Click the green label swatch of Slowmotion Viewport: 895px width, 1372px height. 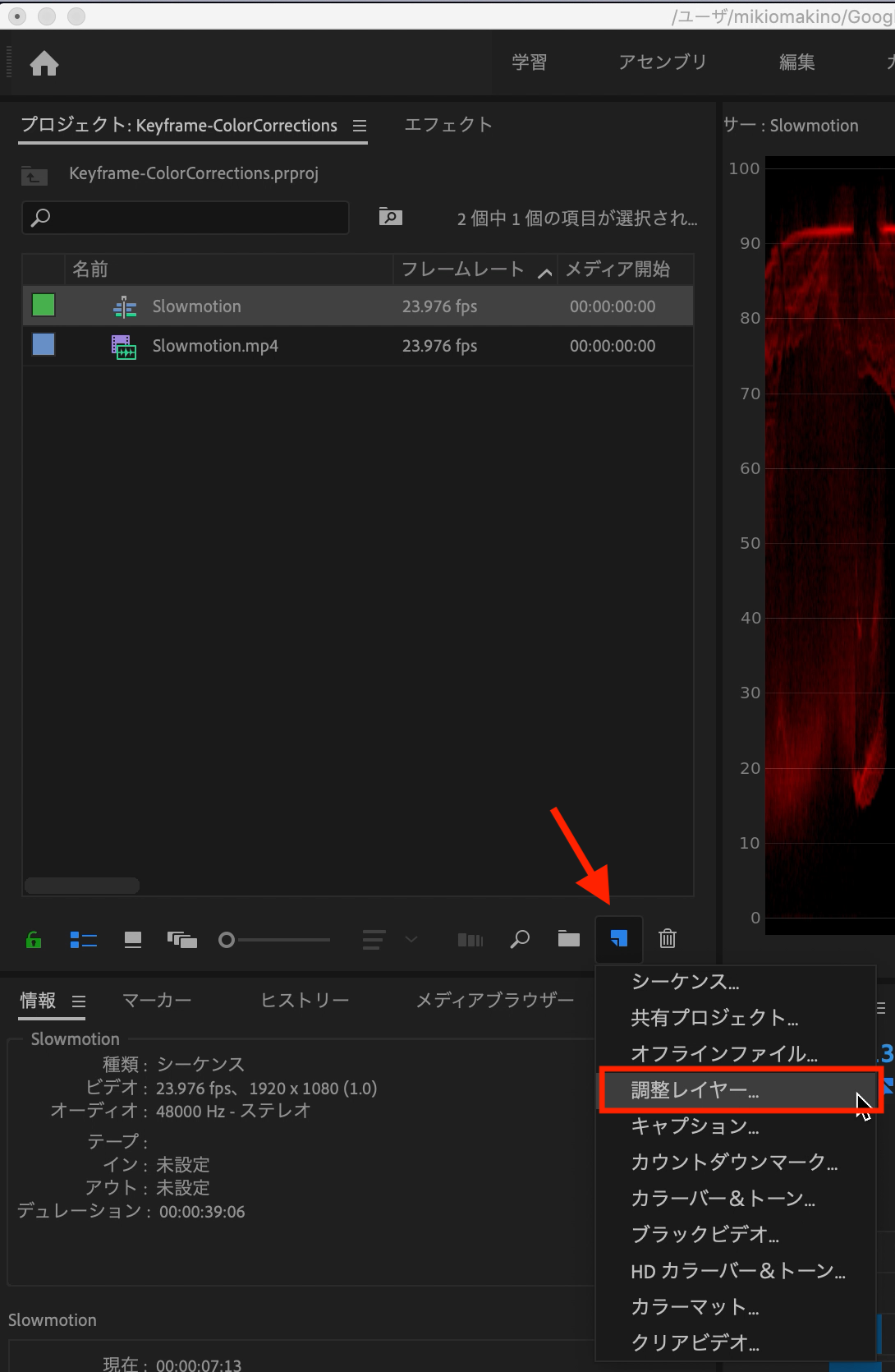tap(44, 306)
